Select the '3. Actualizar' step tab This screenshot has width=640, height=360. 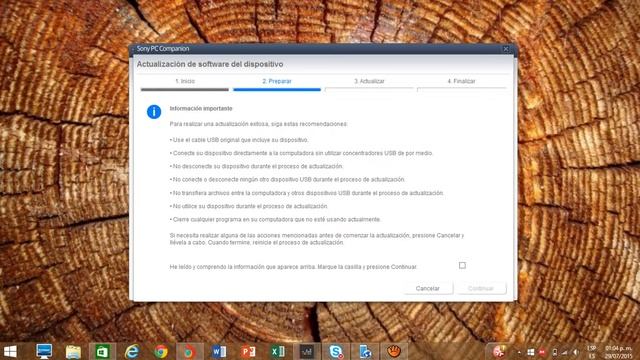tap(369, 81)
